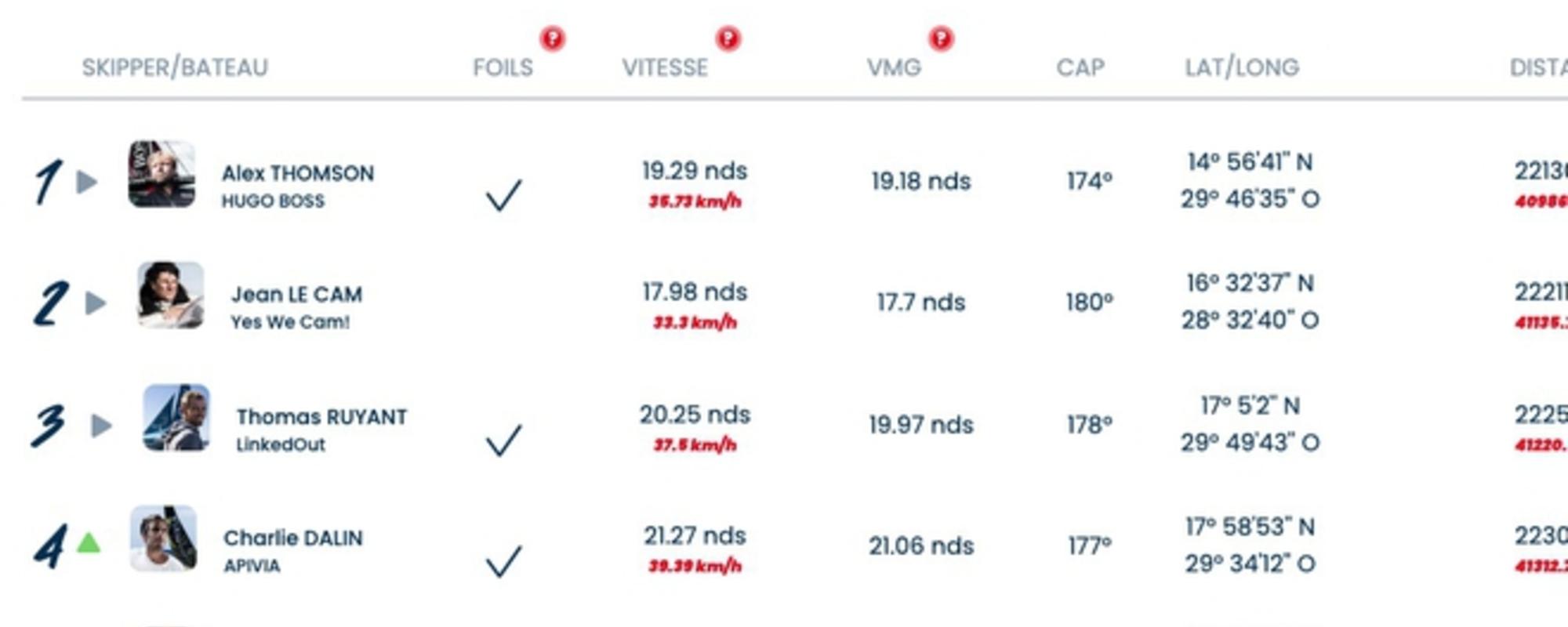The image size is (1568, 627).
Task: Open the Charlie DALIN skipper name link
Action: pos(293,538)
